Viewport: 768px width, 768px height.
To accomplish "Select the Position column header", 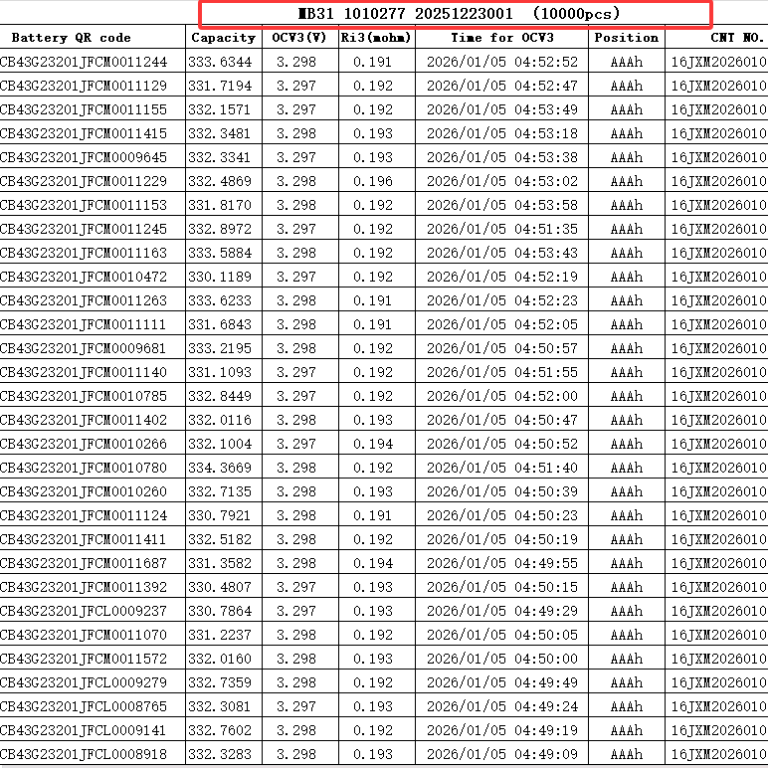I will tap(626, 38).
